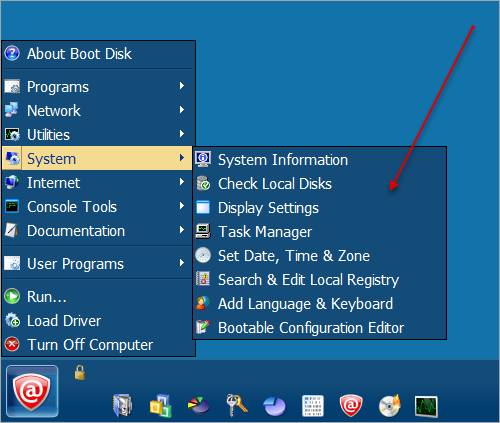Image resolution: width=500 pixels, height=423 pixels.
Task: Click the blue disk pie taskbar icon
Action: pyautogui.click(x=274, y=406)
